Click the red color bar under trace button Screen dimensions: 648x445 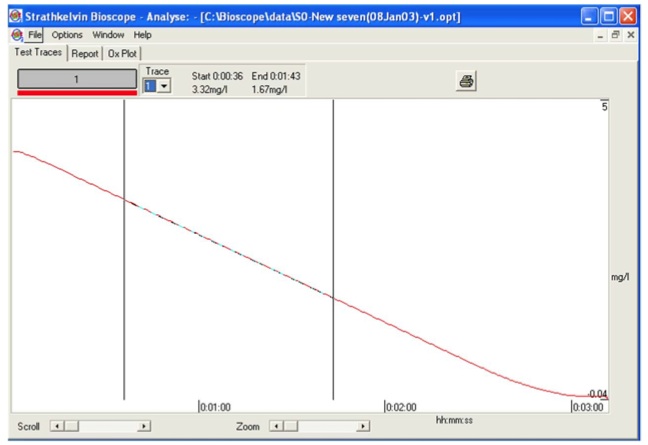77,93
